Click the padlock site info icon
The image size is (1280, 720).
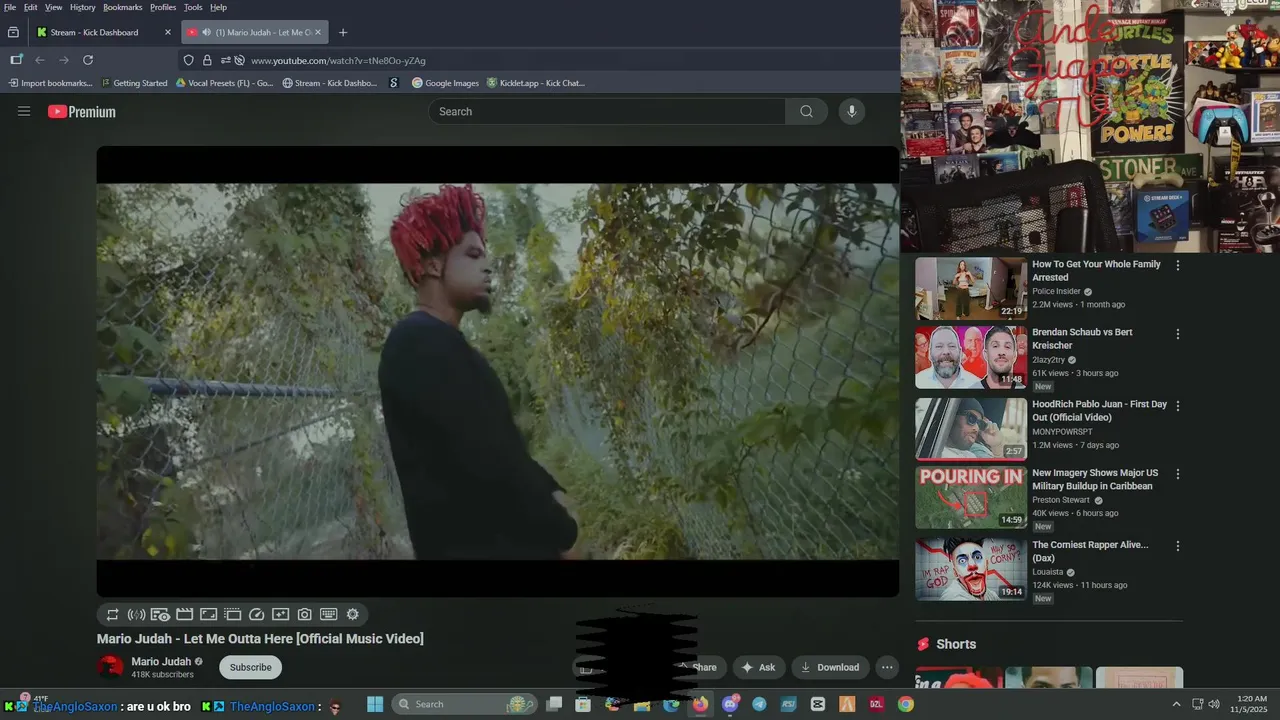207,60
